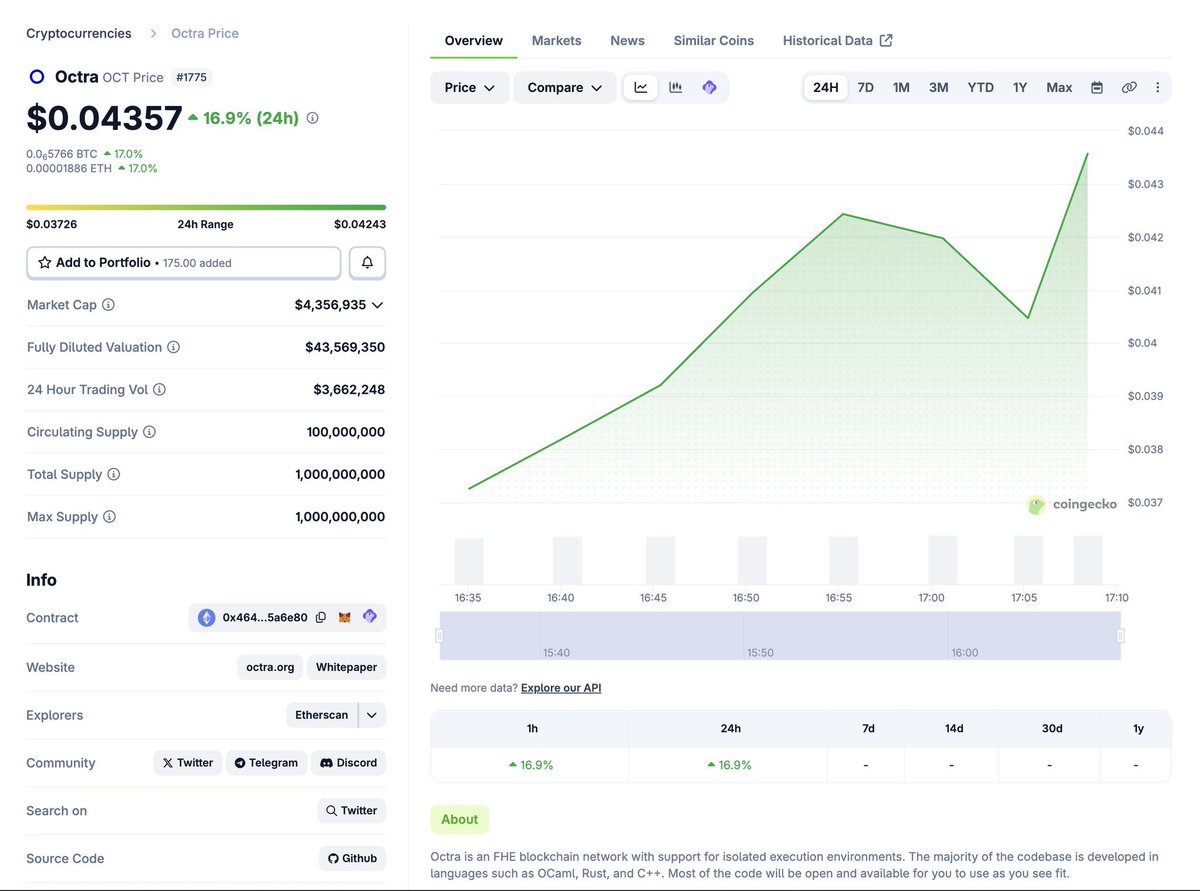
Task: Click the About section label
Action: click(460, 819)
